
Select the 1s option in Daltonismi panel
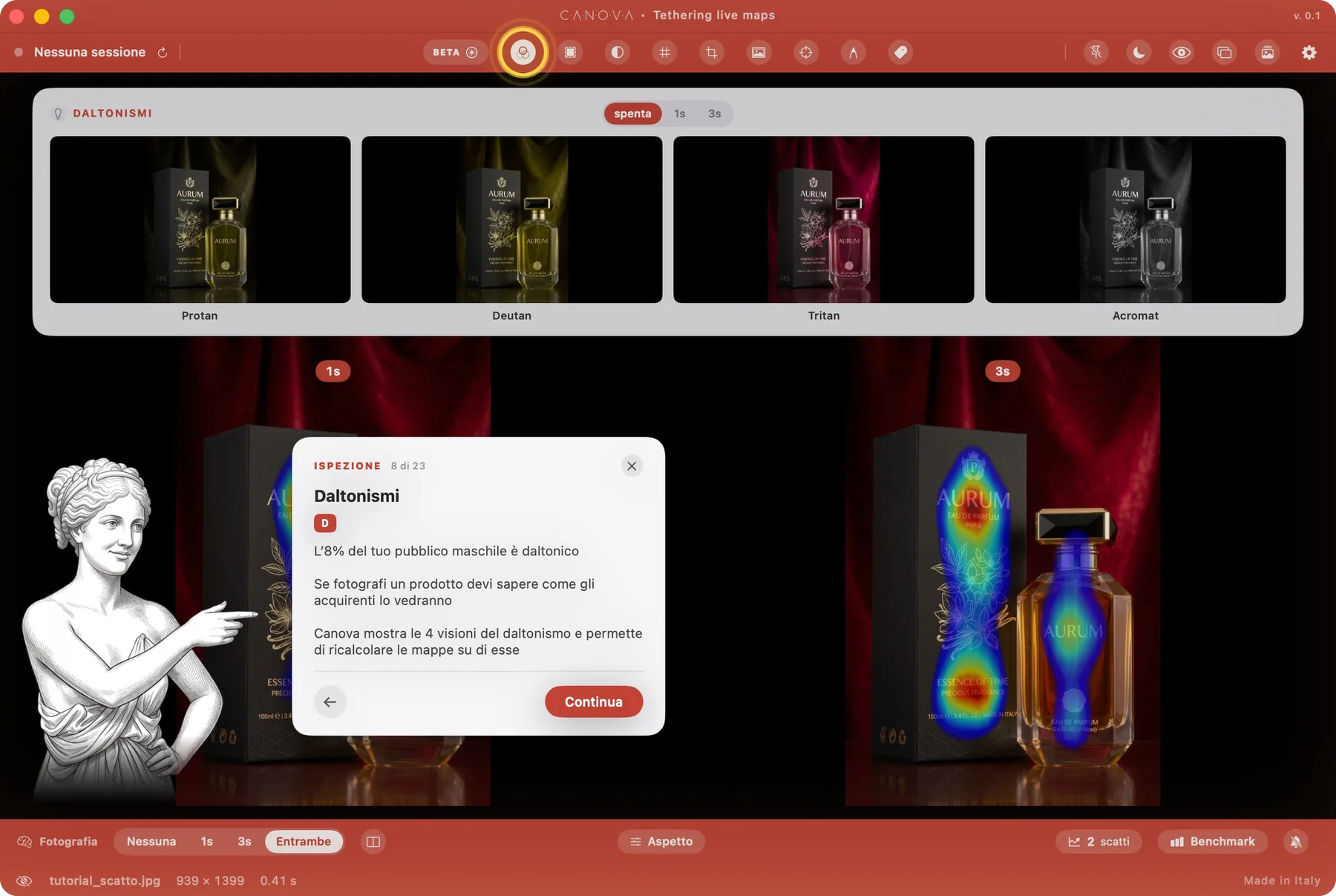(680, 114)
